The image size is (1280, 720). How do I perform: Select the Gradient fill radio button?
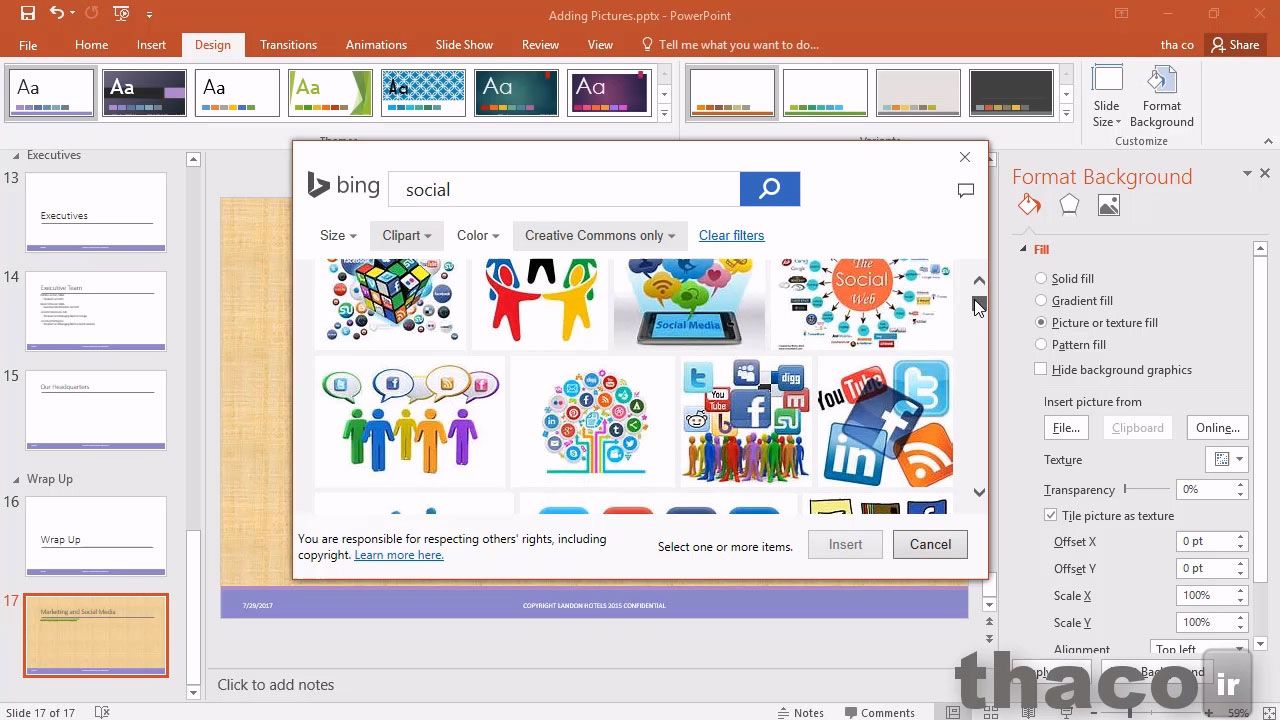[x=1041, y=300]
